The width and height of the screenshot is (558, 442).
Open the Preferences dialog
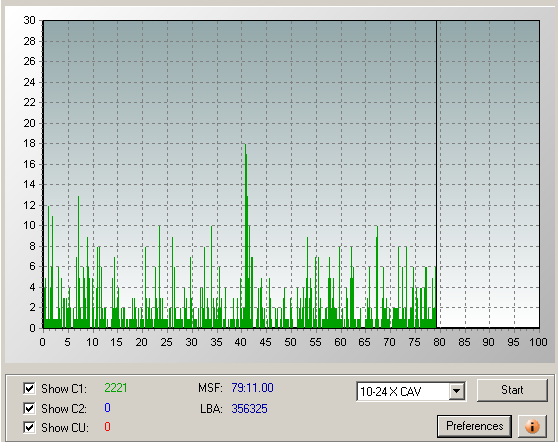[474, 426]
